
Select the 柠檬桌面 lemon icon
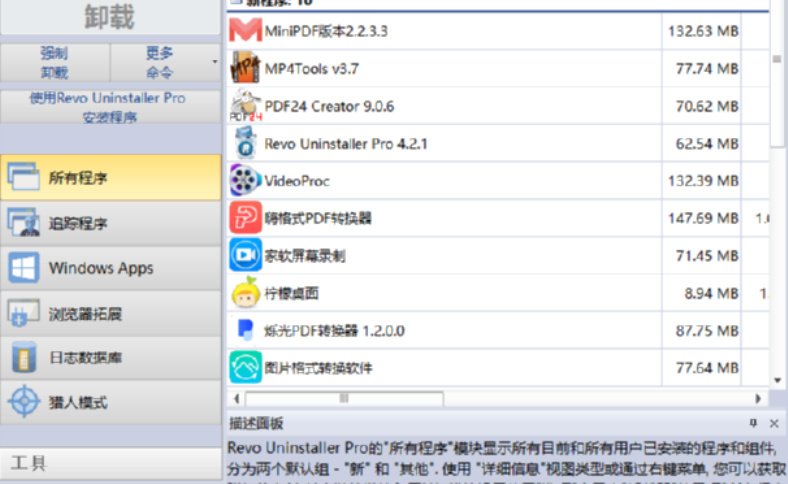tap(244, 293)
